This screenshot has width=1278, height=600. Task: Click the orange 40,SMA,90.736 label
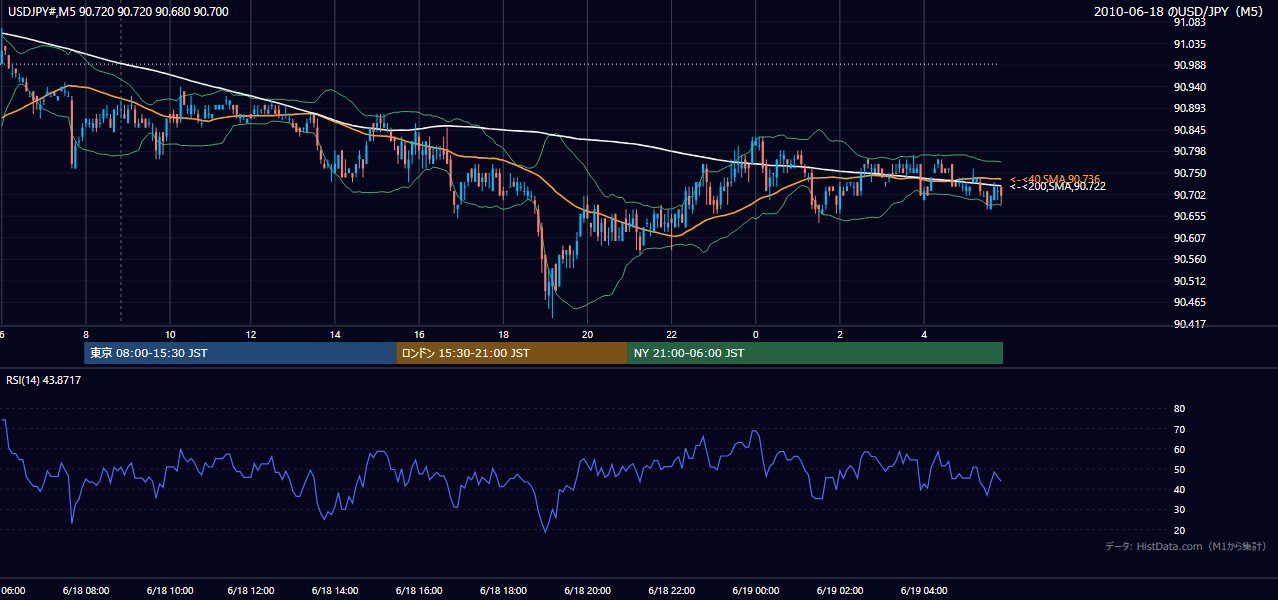tap(1056, 178)
